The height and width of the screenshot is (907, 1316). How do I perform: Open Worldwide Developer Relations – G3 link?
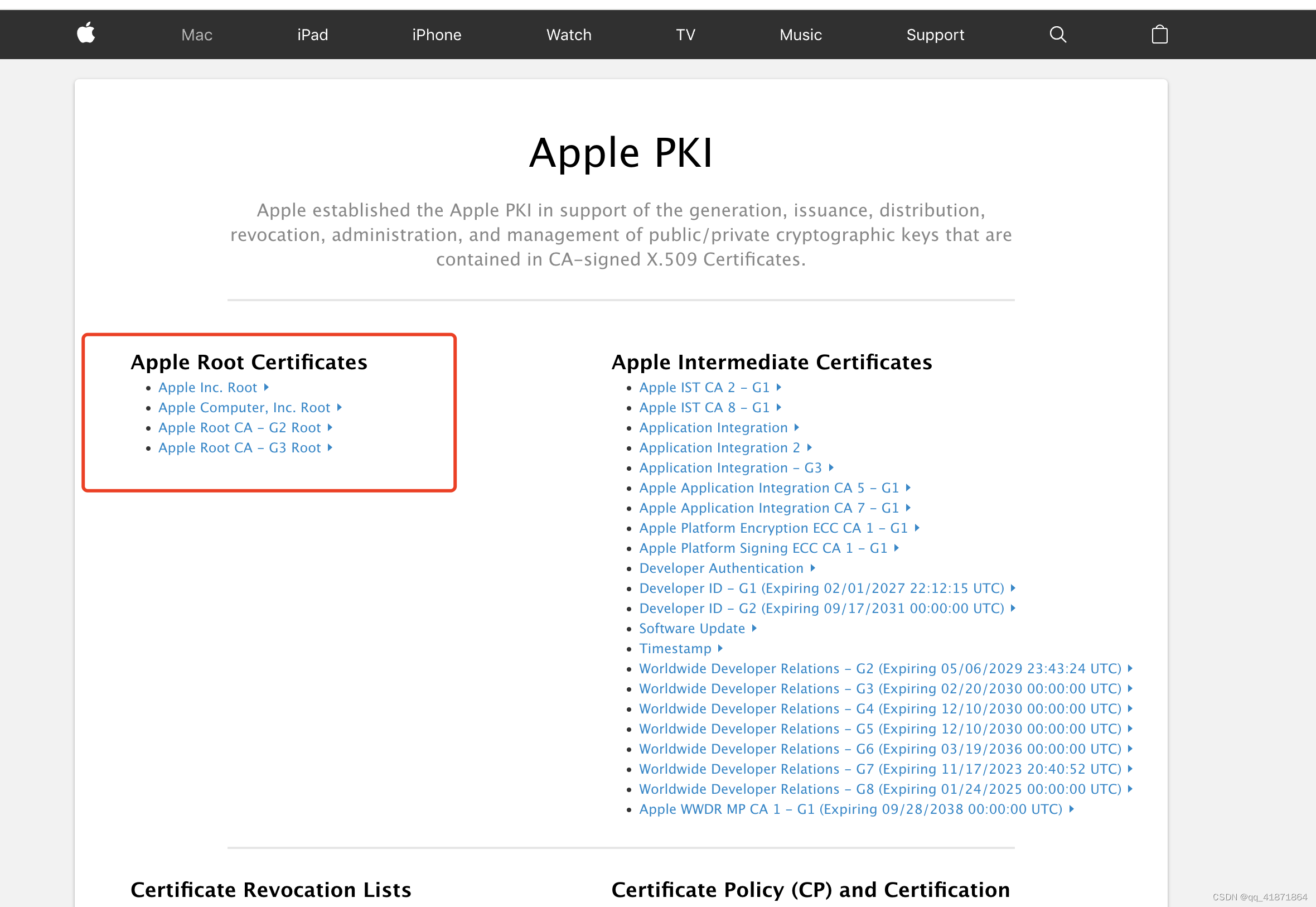point(886,689)
